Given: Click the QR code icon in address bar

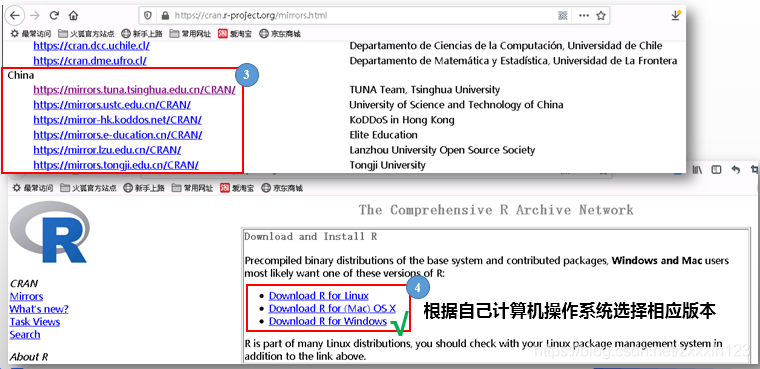Looking at the screenshot, I should [x=562, y=16].
